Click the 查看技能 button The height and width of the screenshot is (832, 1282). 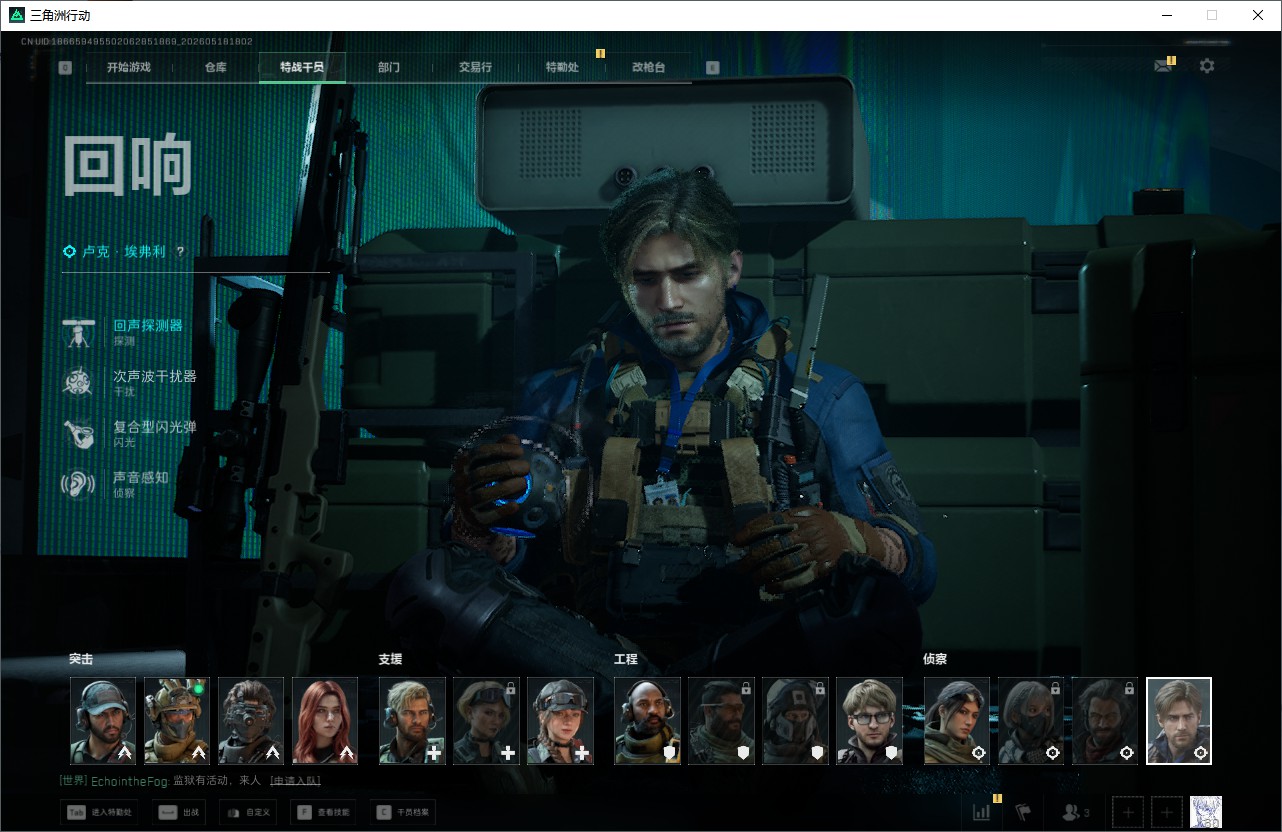(323, 812)
